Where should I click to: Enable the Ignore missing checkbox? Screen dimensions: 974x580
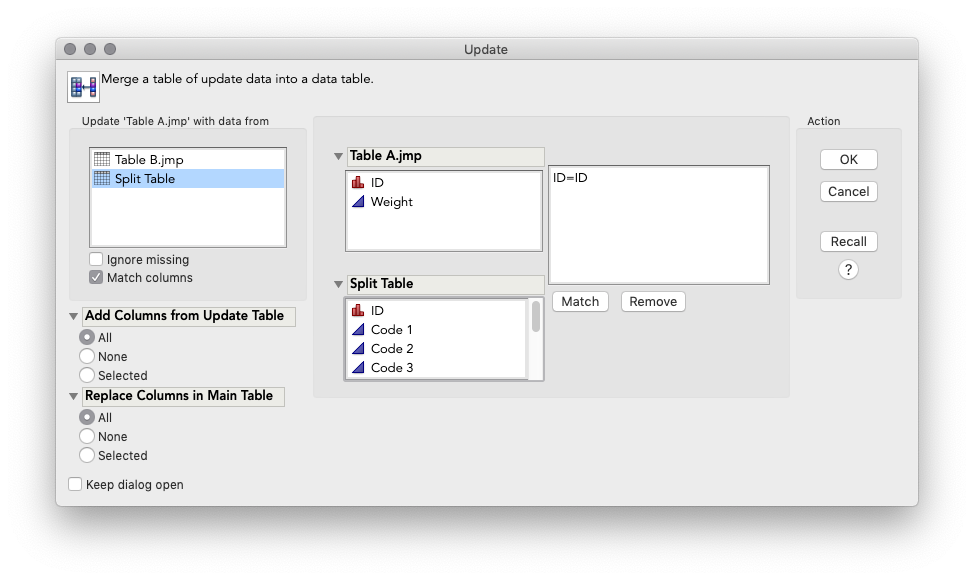coord(96,259)
